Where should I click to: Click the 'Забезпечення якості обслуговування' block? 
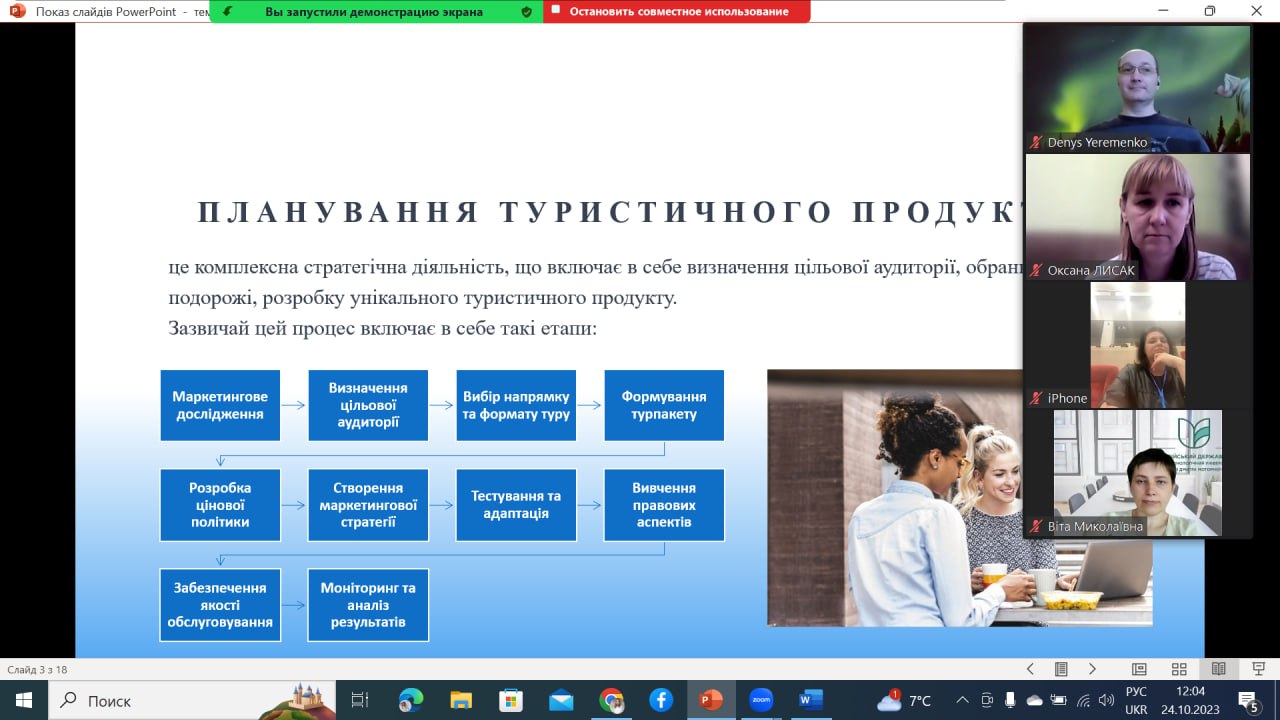(220, 605)
